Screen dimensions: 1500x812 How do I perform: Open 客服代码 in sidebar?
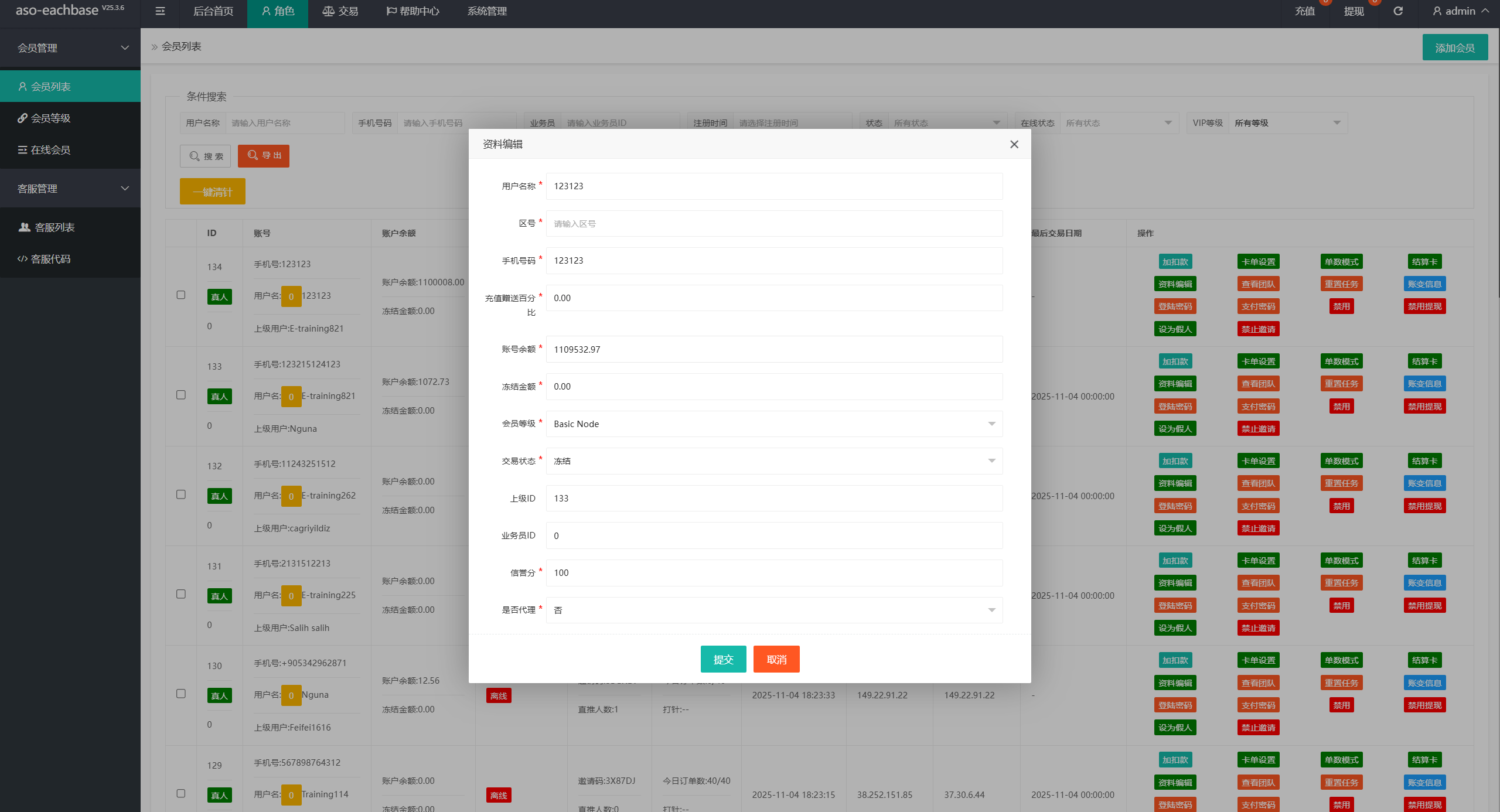pos(70,259)
